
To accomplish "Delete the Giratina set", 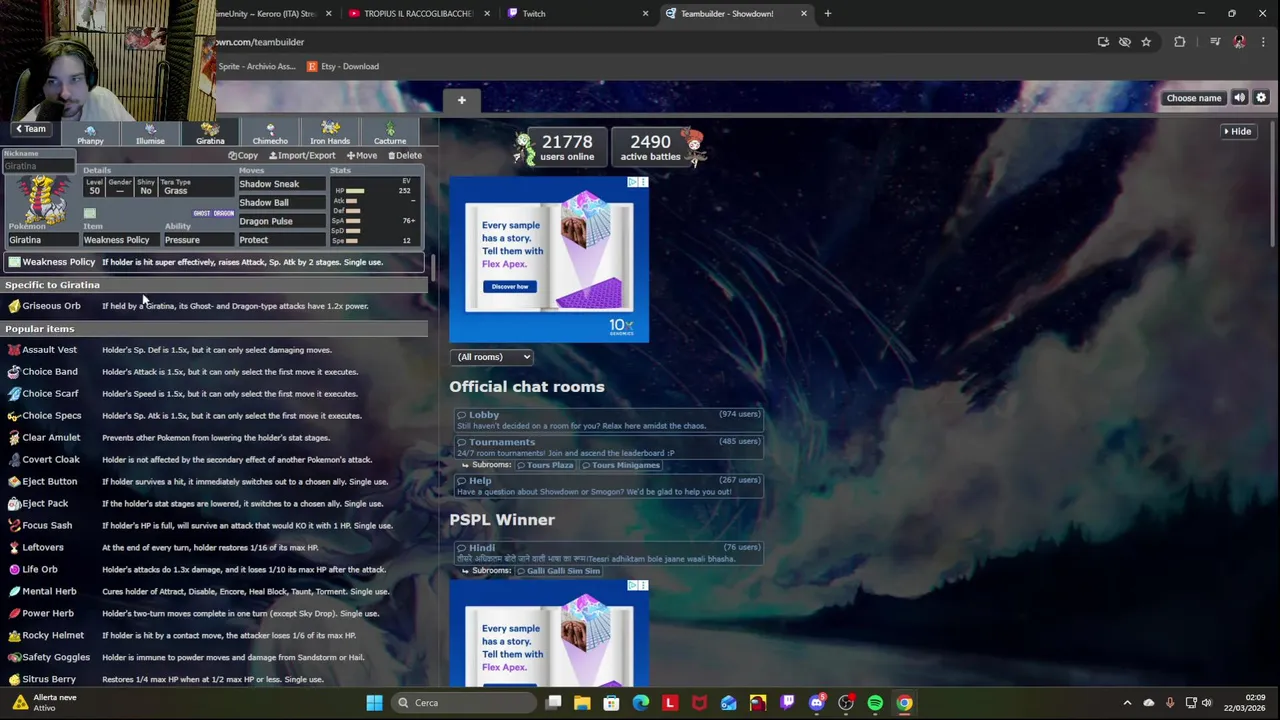I will pos(405,156).
